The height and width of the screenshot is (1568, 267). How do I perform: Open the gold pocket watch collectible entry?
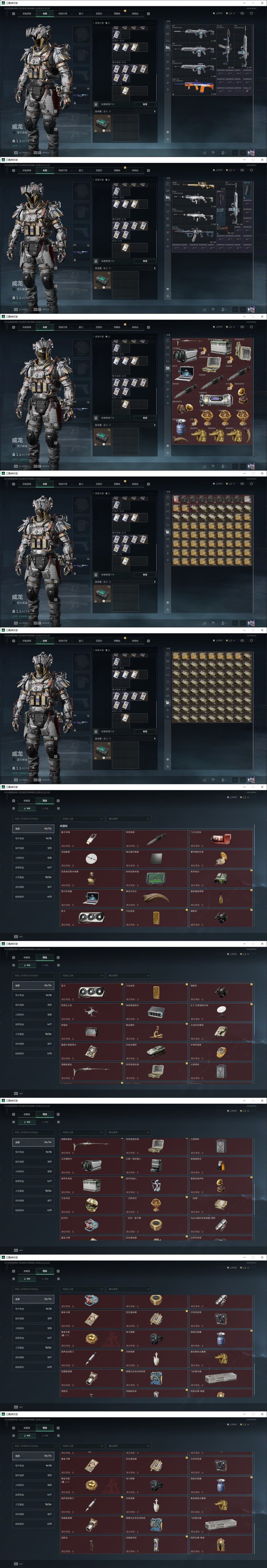221,859
